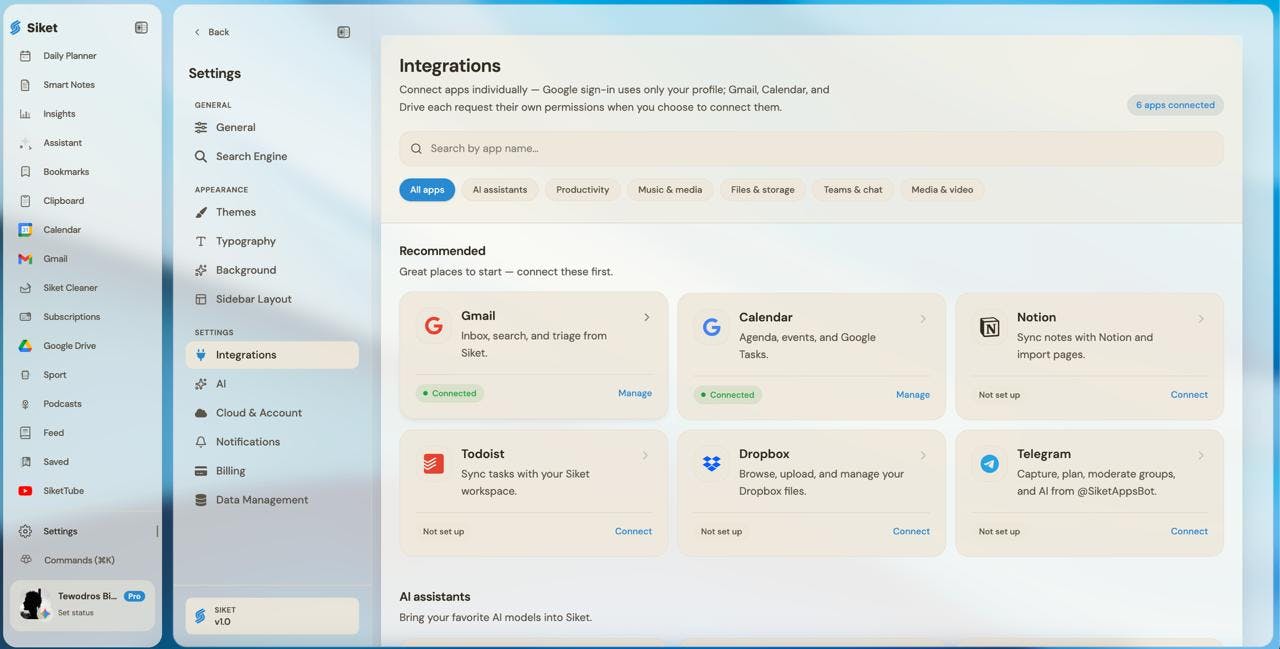Open Podcasts microphone icon
Screen dimensions: 1280x649
pos(25,404)
